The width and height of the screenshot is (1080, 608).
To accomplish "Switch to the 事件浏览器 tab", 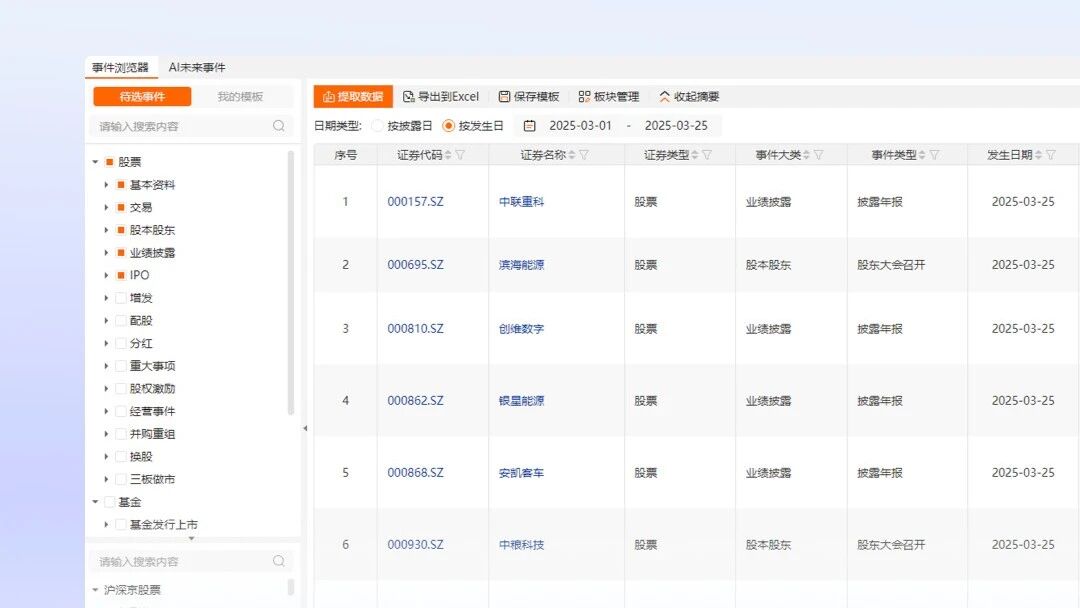I will (x=121, y=67).
